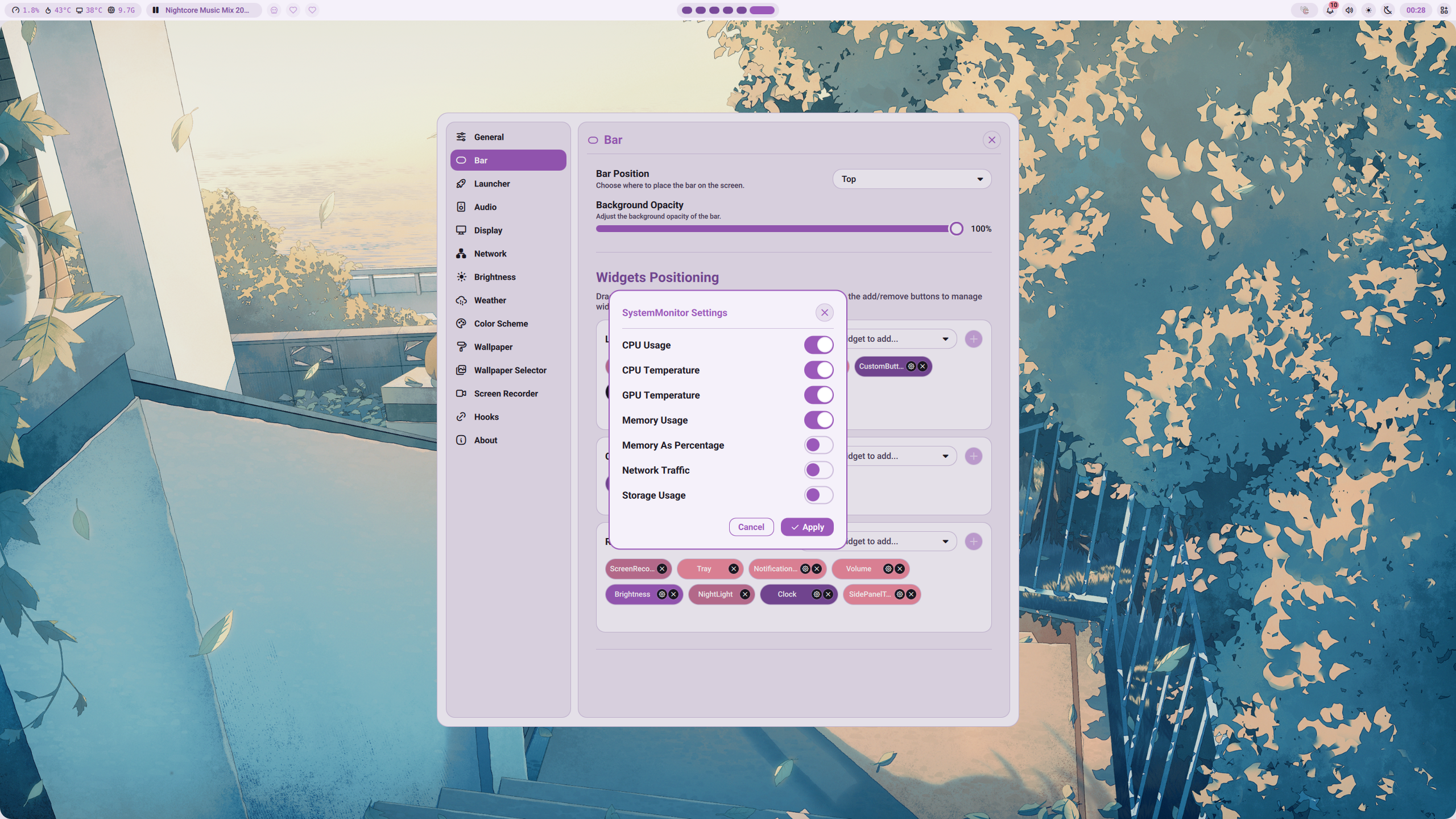Disable the CPU Usage toggle
Screen dimensions: 1456x819
click(818, 345)
